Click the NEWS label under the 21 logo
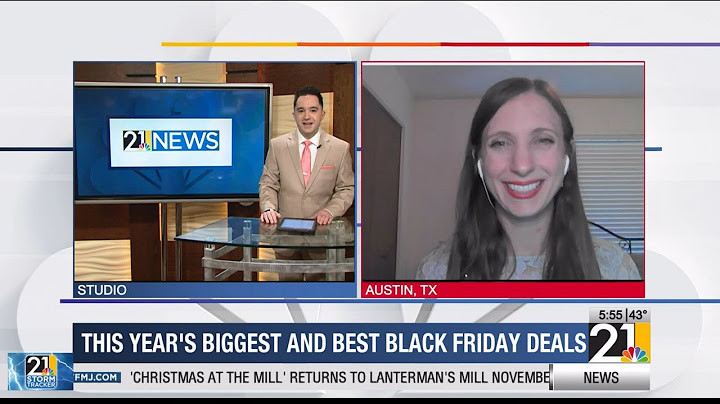 601,377
